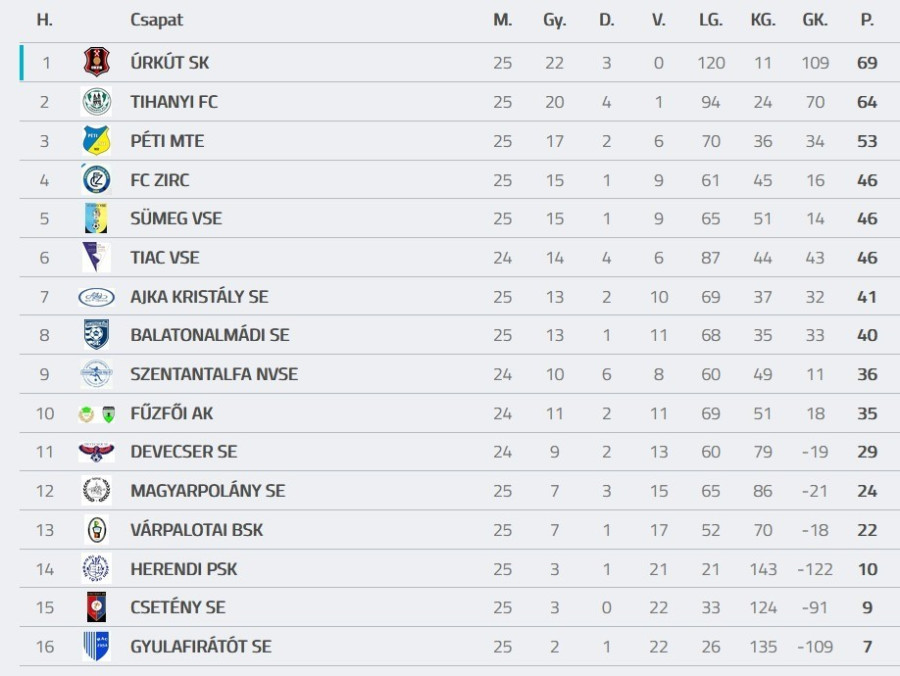The image size is (900, 676).
Task: Click the Csapat column header
Action: (x=157, y=20)
